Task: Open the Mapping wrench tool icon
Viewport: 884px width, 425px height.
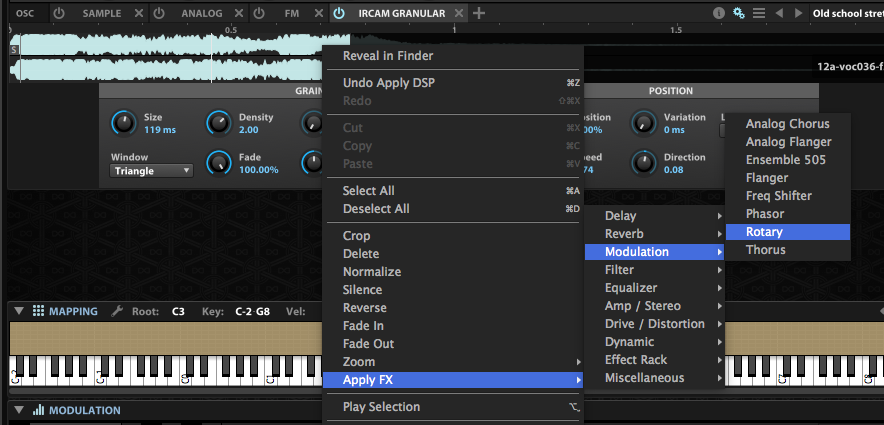Action: pyautogui.click(x=116, y=311)
